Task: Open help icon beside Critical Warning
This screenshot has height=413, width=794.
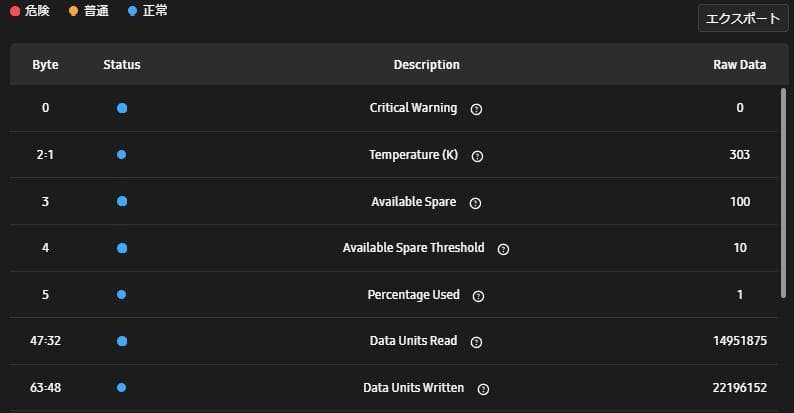Action: [x=476, y=109]
